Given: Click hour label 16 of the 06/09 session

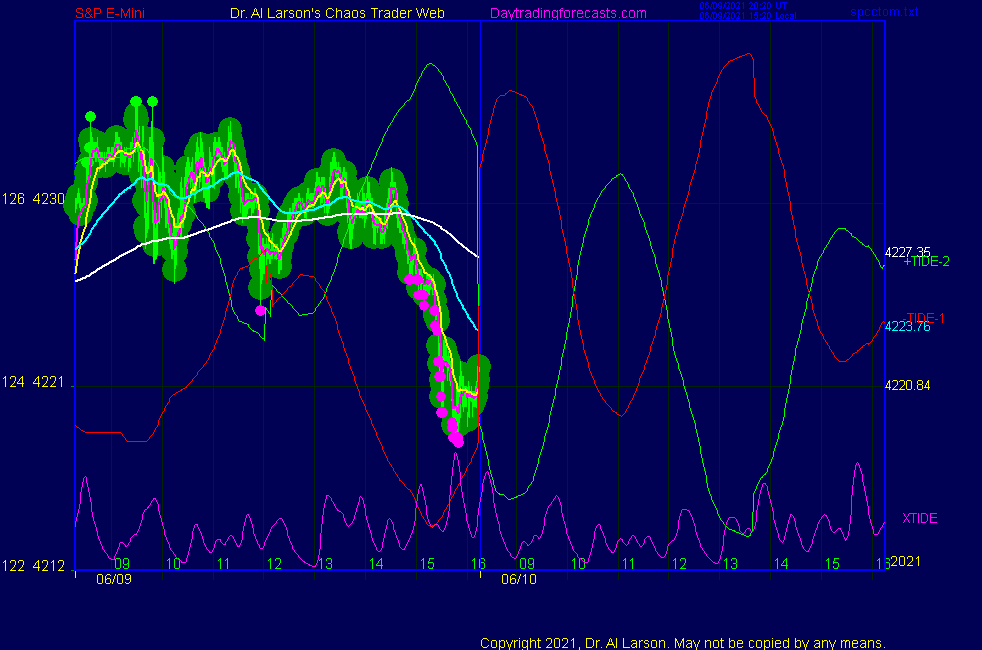Looking at the screenshot, I should [478, 564].
